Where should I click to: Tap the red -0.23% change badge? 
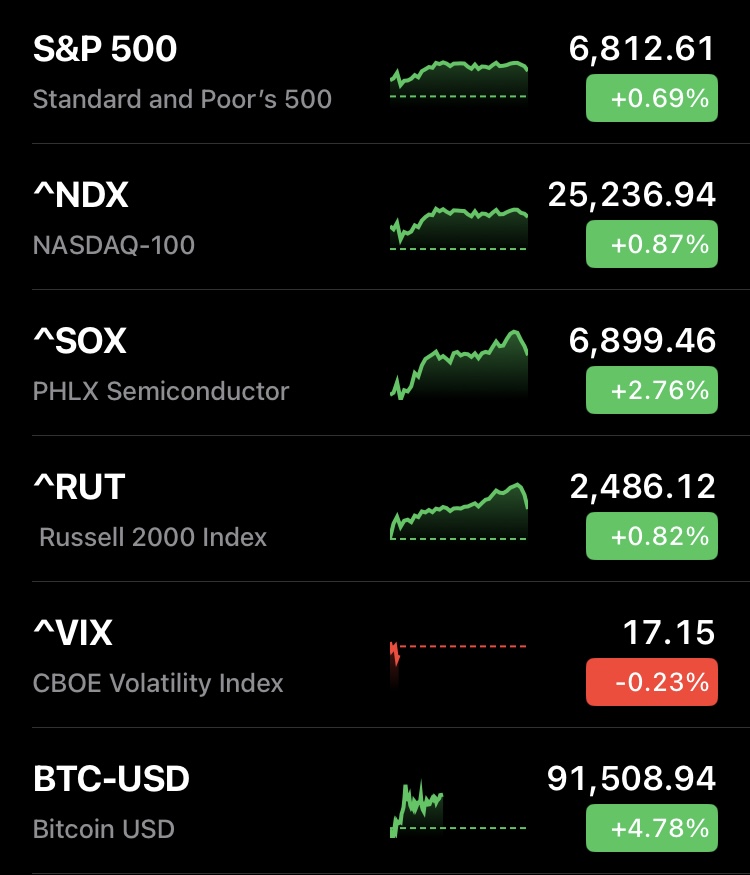tap(651, 683)
